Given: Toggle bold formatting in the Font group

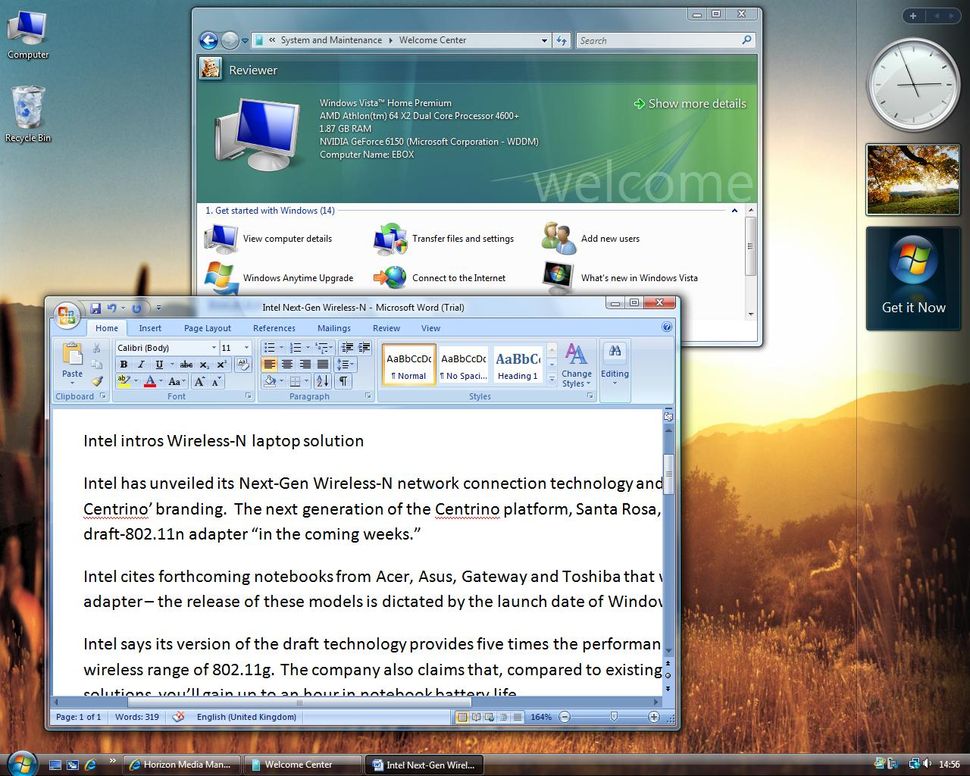Looking at the screenshot, I should pyautogui.click(x=126, y=363).
